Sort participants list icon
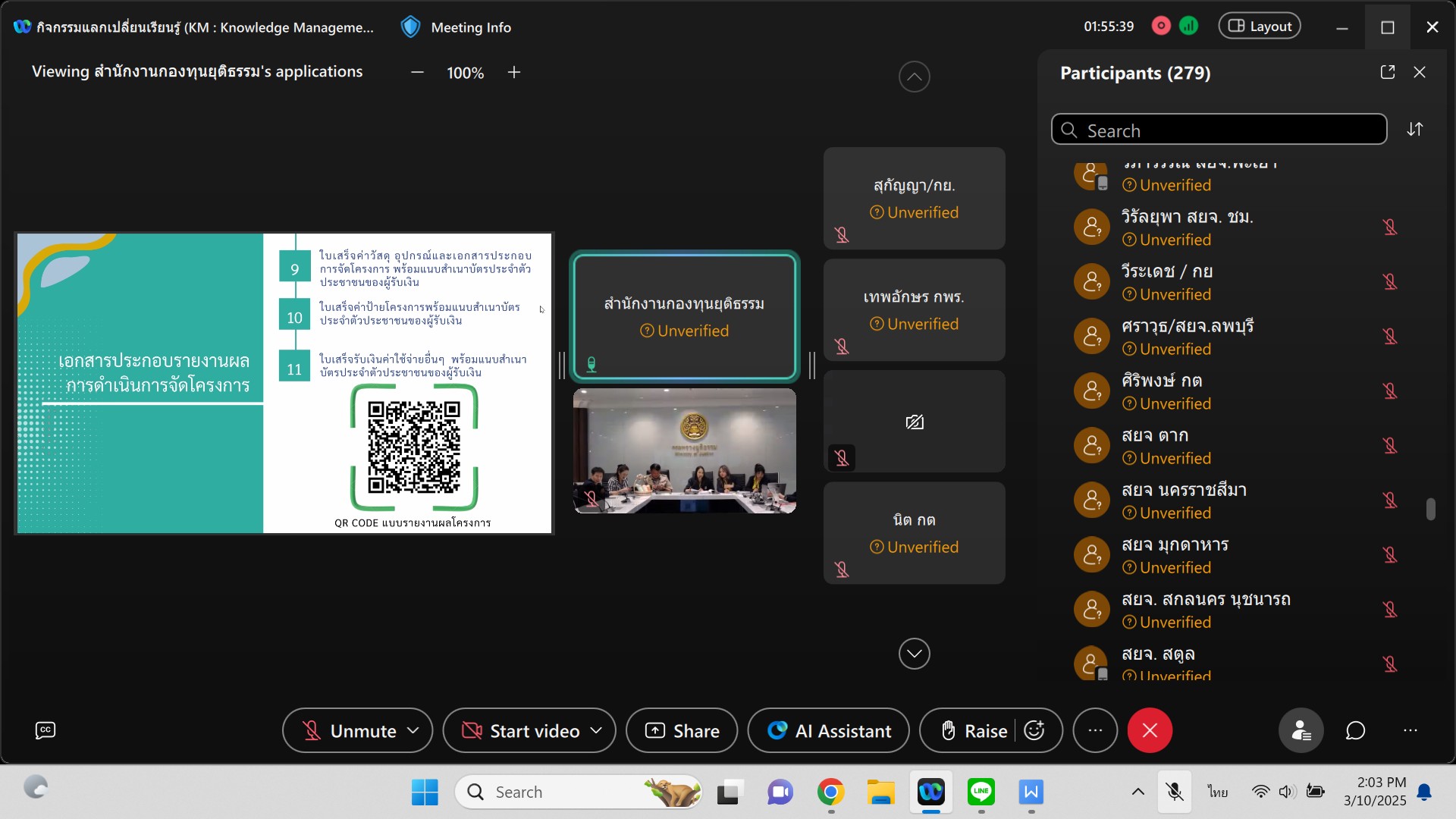The width and height of the screenshot is (1456, 819). [1414, 130]
